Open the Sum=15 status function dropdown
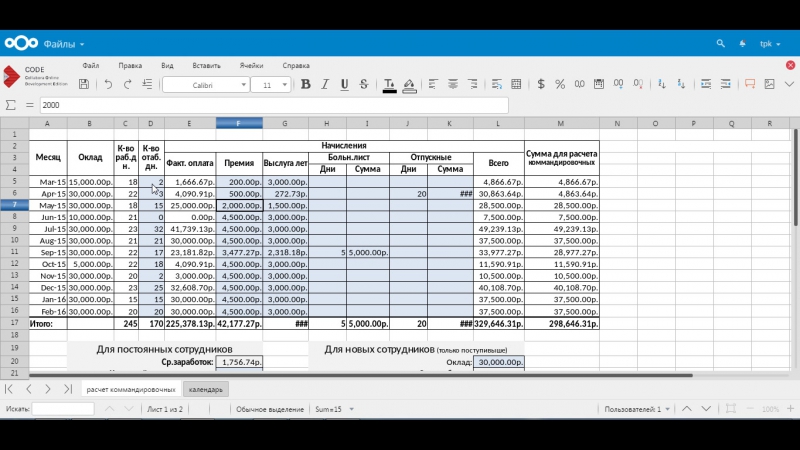This screenshot has width=800, height=450. (x=334, y=409)
